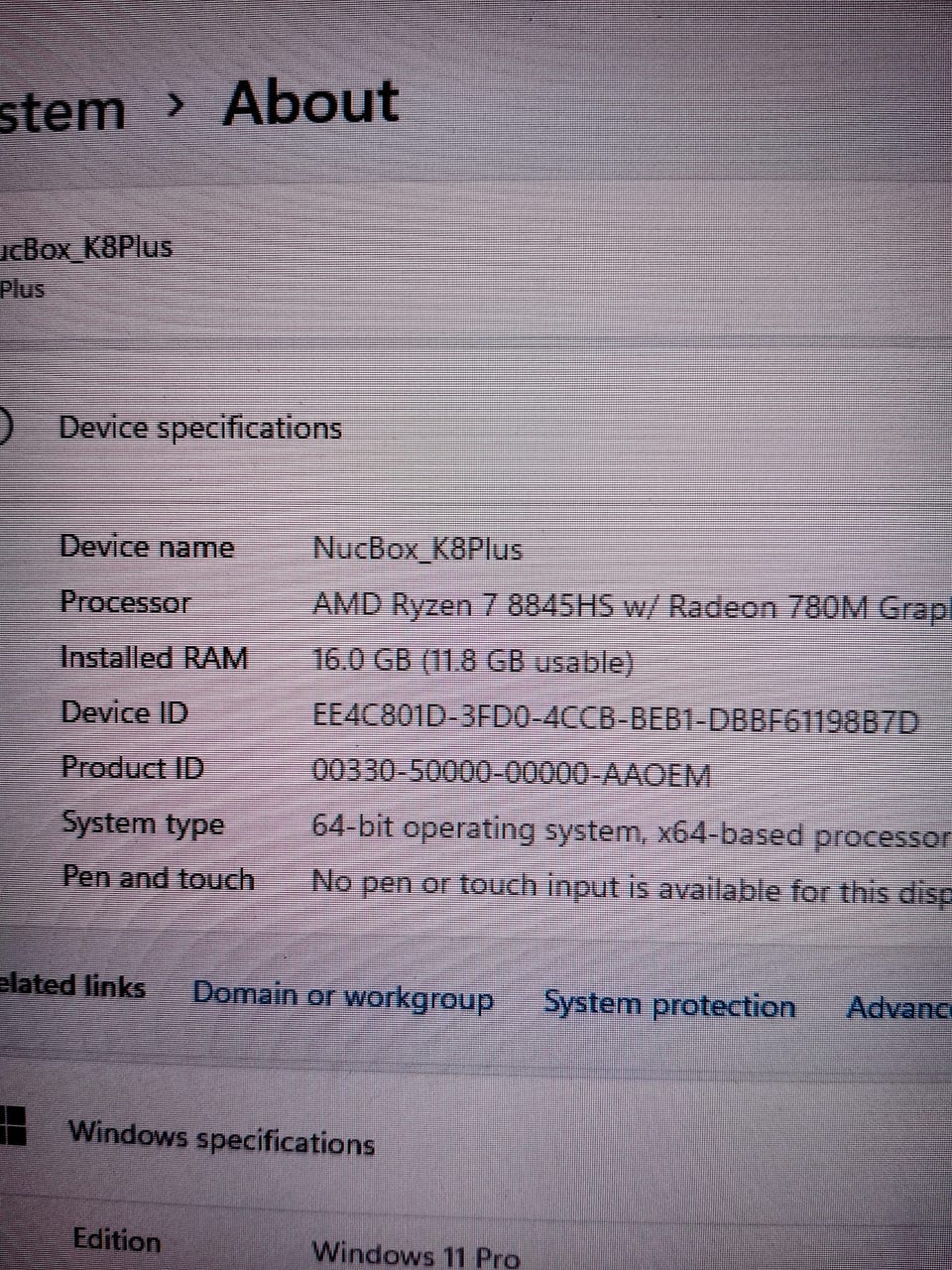The image size is (952, 1270).
Task: Click the model subtitle under the PC name
Action: click(22, 290)
